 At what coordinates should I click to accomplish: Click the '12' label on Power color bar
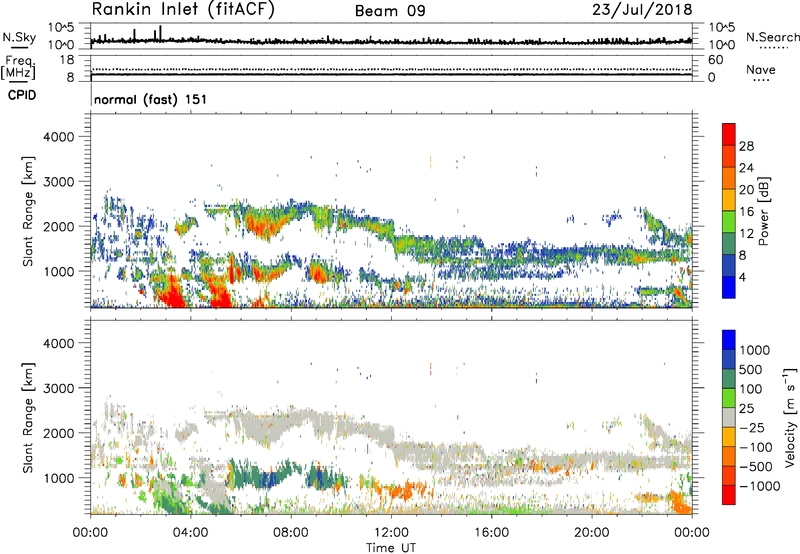pos(746,234)
